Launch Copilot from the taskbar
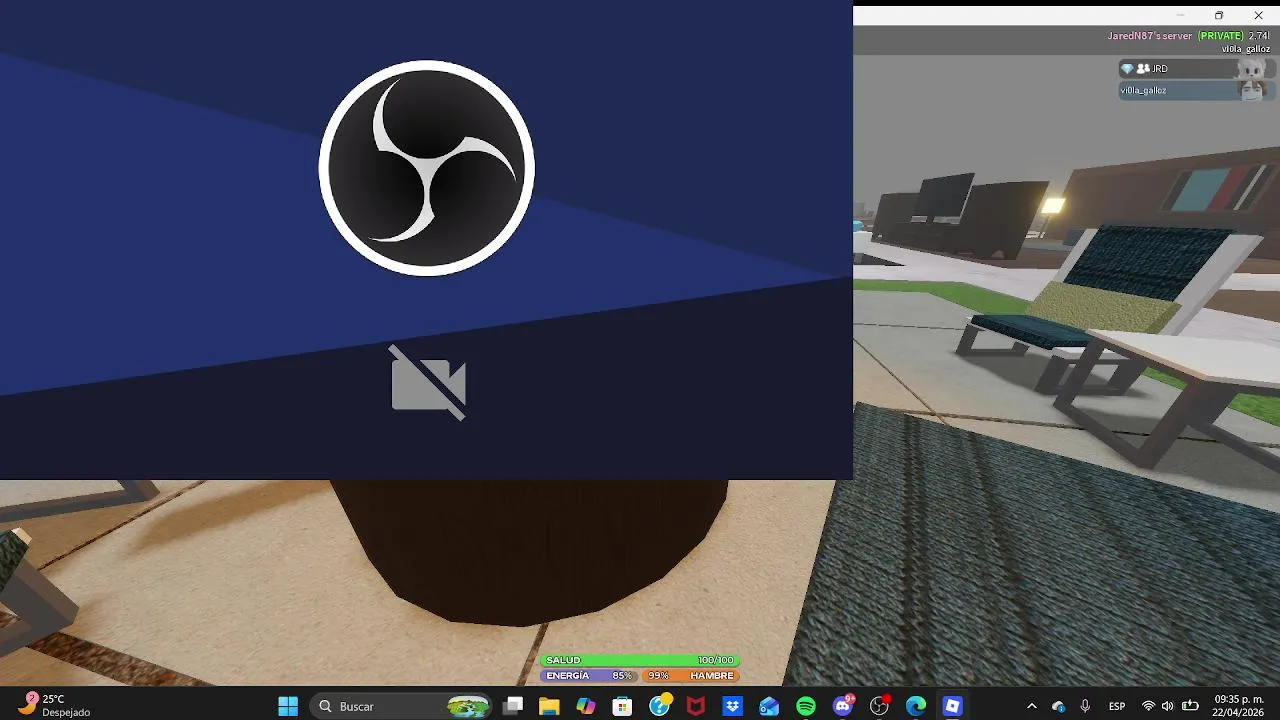This screenshot has width=1280, height=720. click(x=586, y=706)
